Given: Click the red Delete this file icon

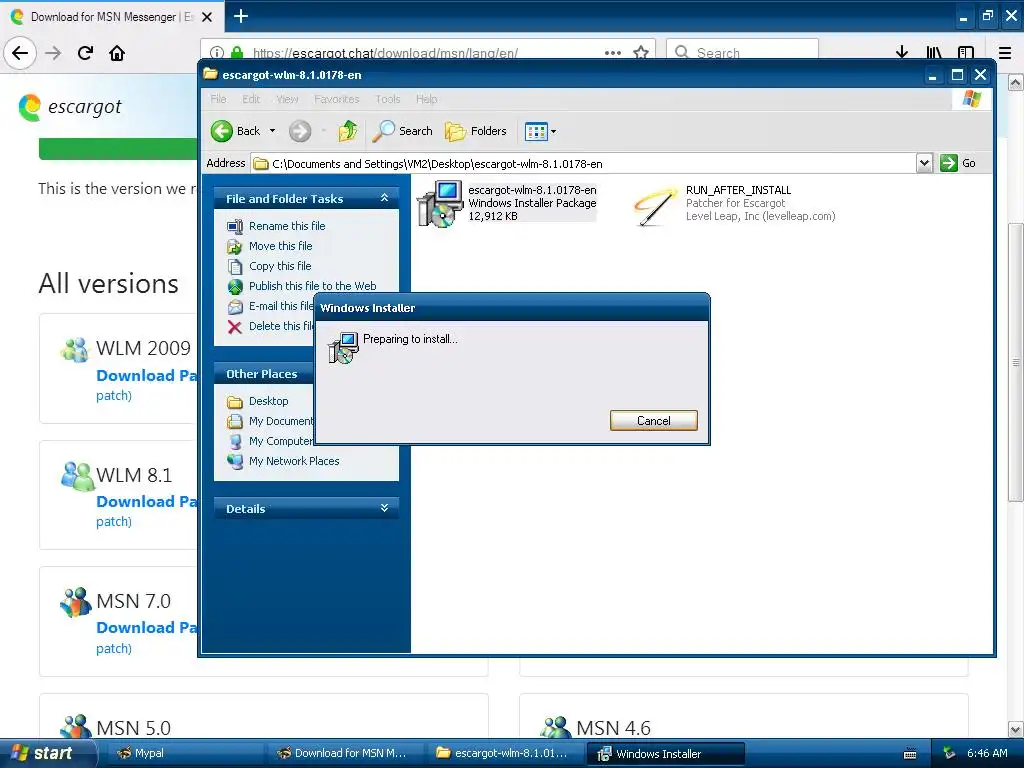Looking at the screenshot, I should 235,327.
